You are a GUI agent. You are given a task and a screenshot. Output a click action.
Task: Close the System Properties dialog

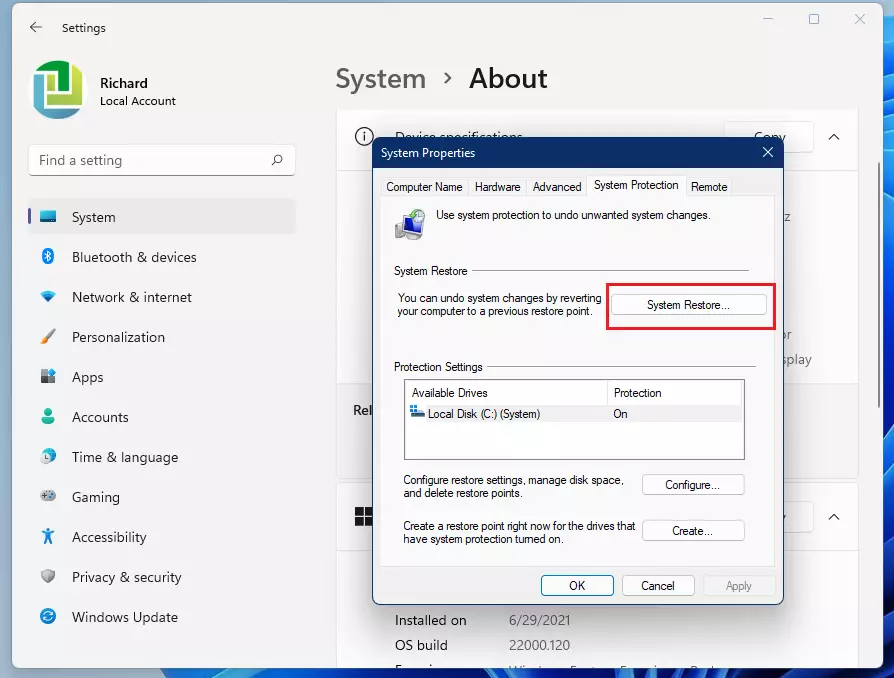(767, 152)
